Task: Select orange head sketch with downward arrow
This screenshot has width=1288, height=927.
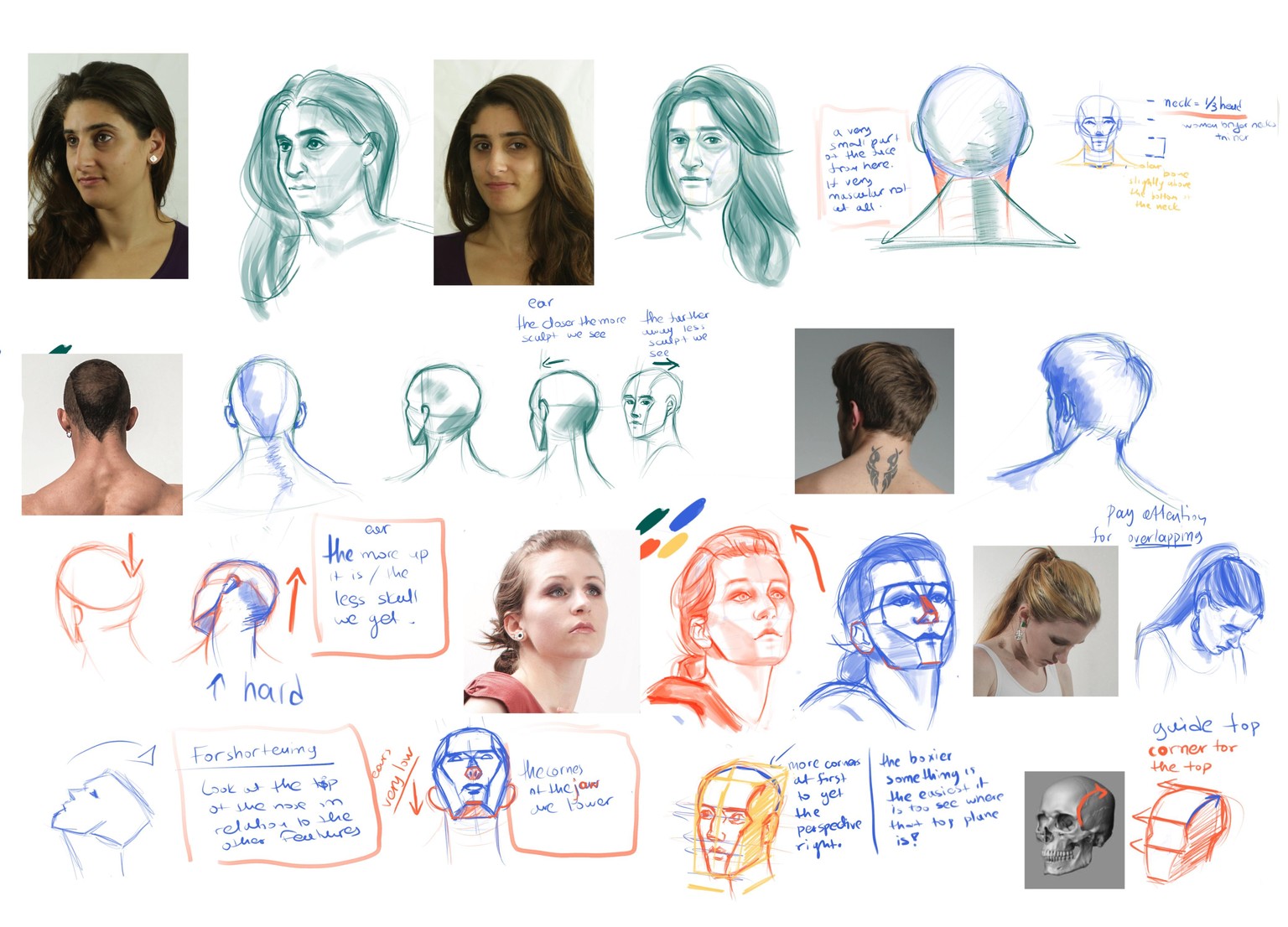Action: [x=99, y=599]
